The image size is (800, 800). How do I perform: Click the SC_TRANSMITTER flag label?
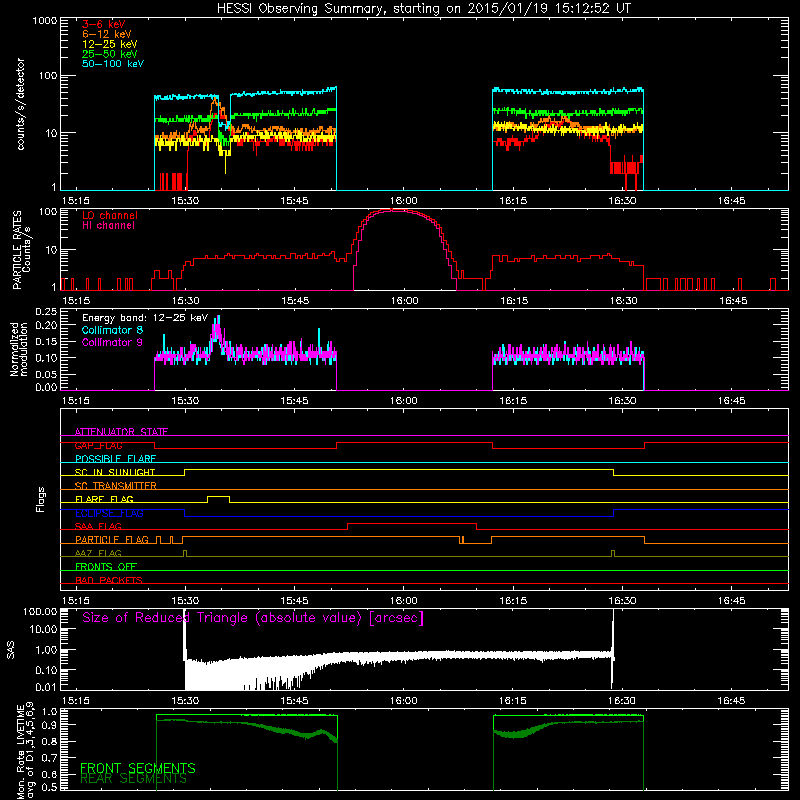pyautogui.click(x=115, y=486)
